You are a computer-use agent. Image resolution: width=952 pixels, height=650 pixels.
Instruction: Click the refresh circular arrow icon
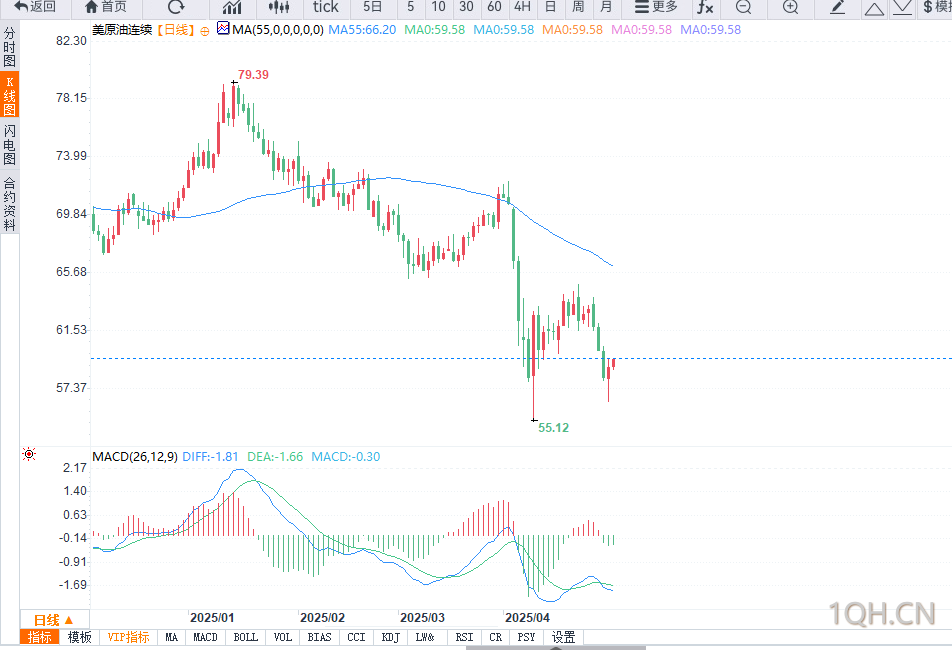tap(176, 7)
